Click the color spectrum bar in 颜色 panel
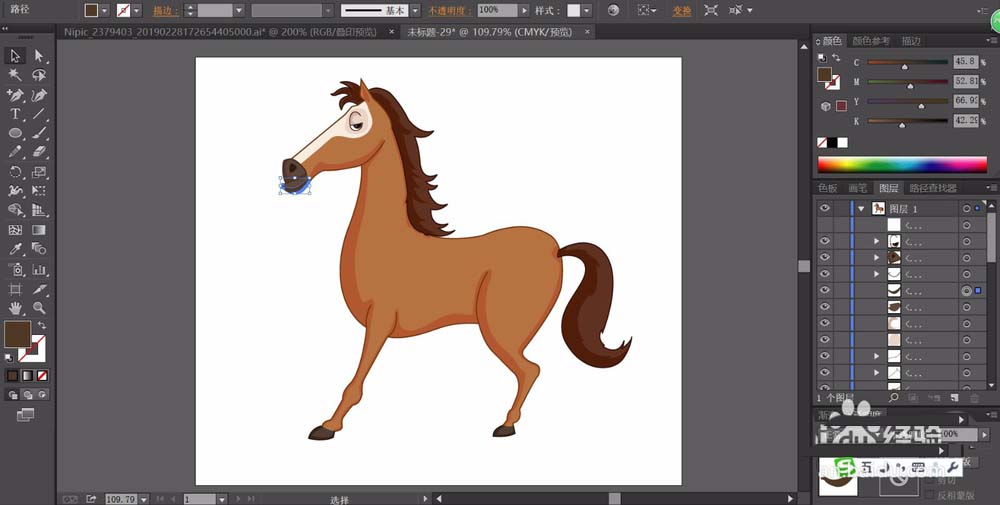The image size is (1000, 505). (x=902, y=165)
